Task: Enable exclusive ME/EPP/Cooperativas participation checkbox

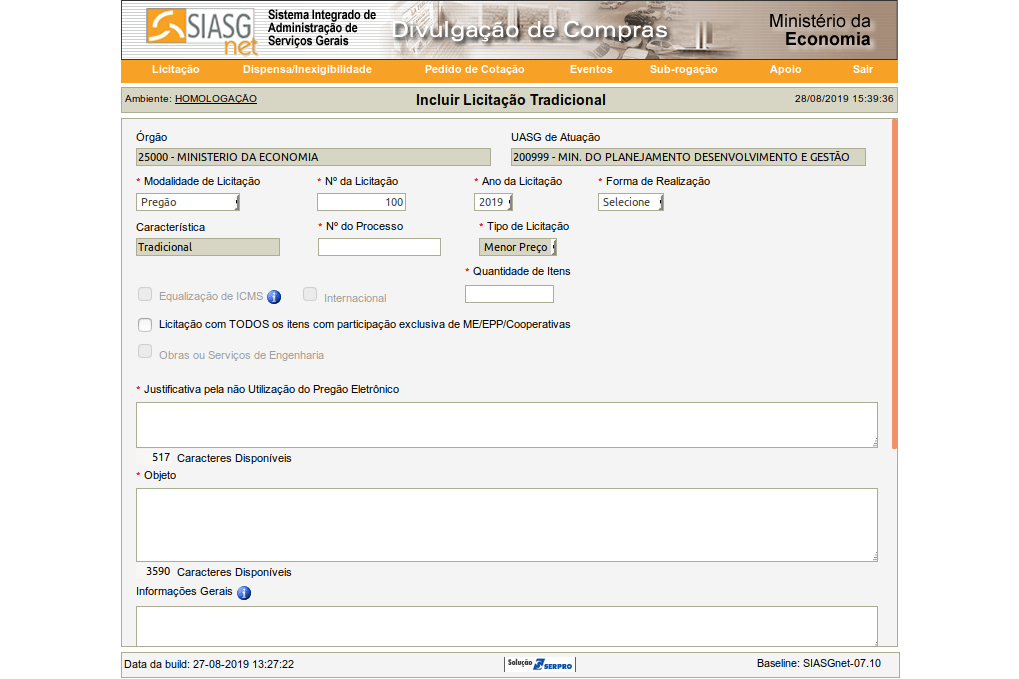Action: 145,324
